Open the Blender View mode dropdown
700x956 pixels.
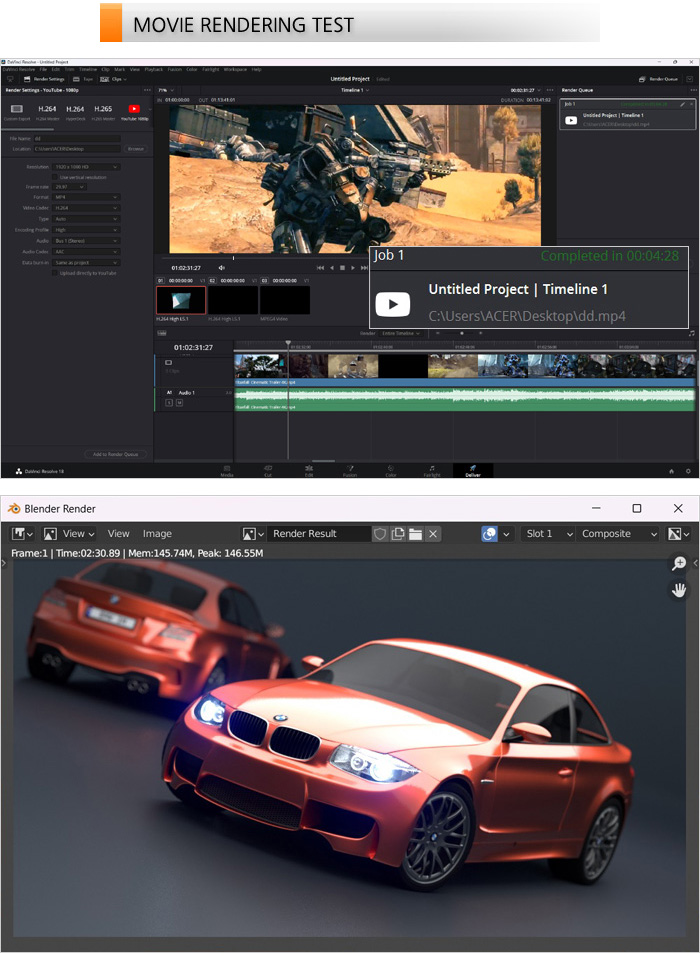[x=70, y=534]
